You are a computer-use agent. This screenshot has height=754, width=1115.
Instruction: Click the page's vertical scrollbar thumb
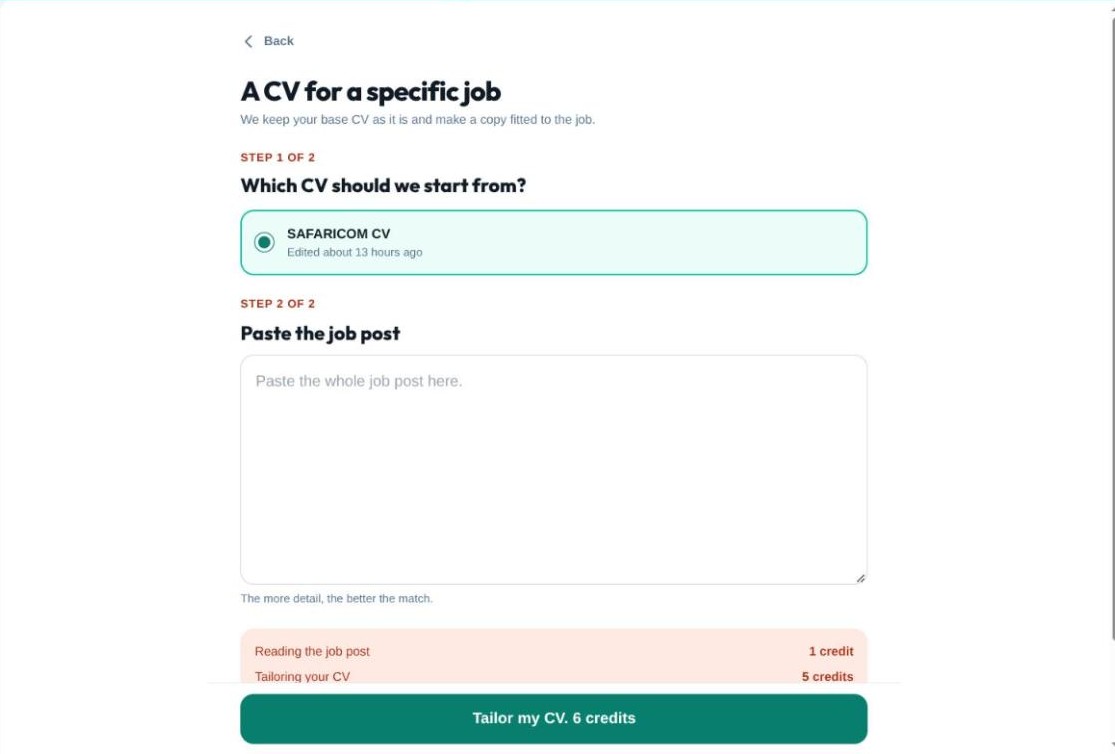click(x=1112, y=327)
